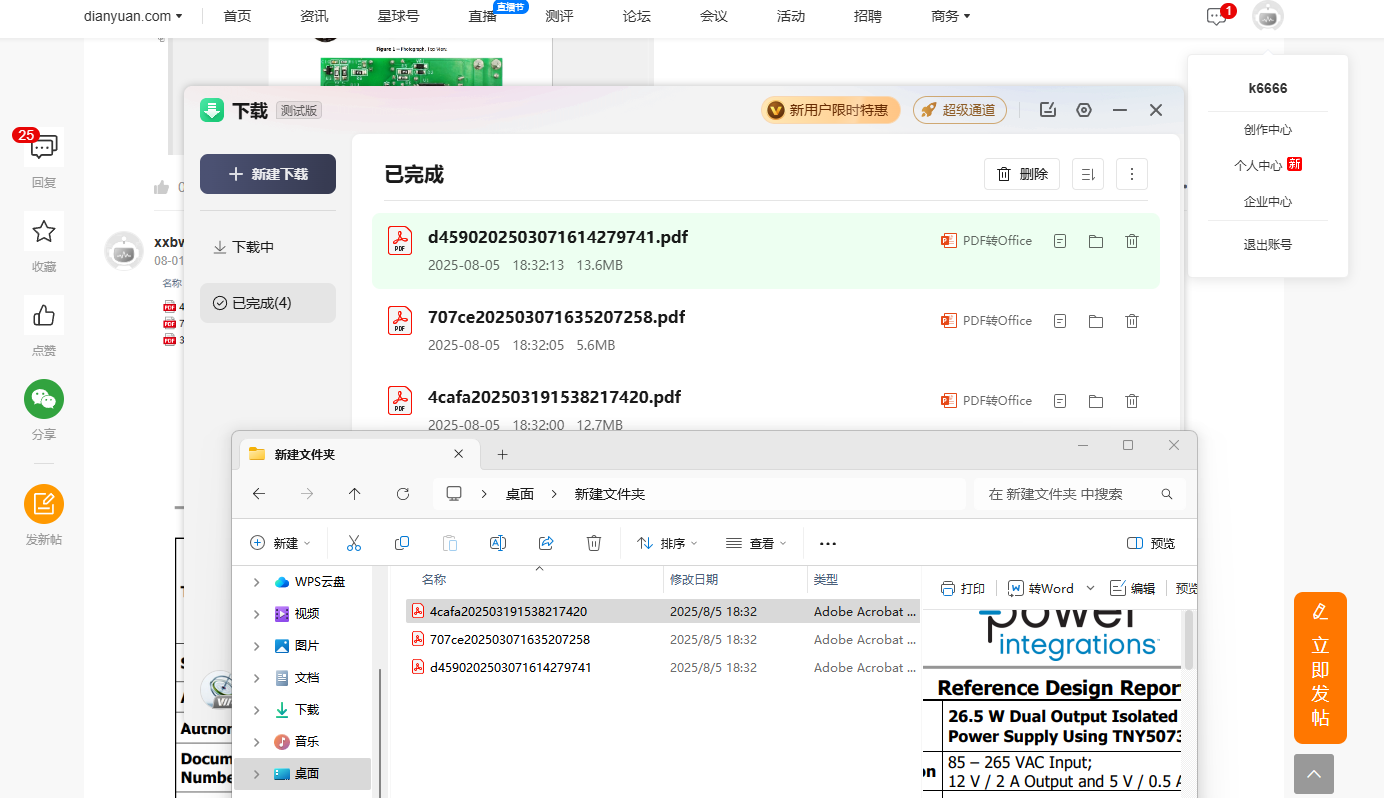This screenshot has height=798, width=1384.
Task: Open the three-dot see more menu in Explorer
Action: pos(827,543)
